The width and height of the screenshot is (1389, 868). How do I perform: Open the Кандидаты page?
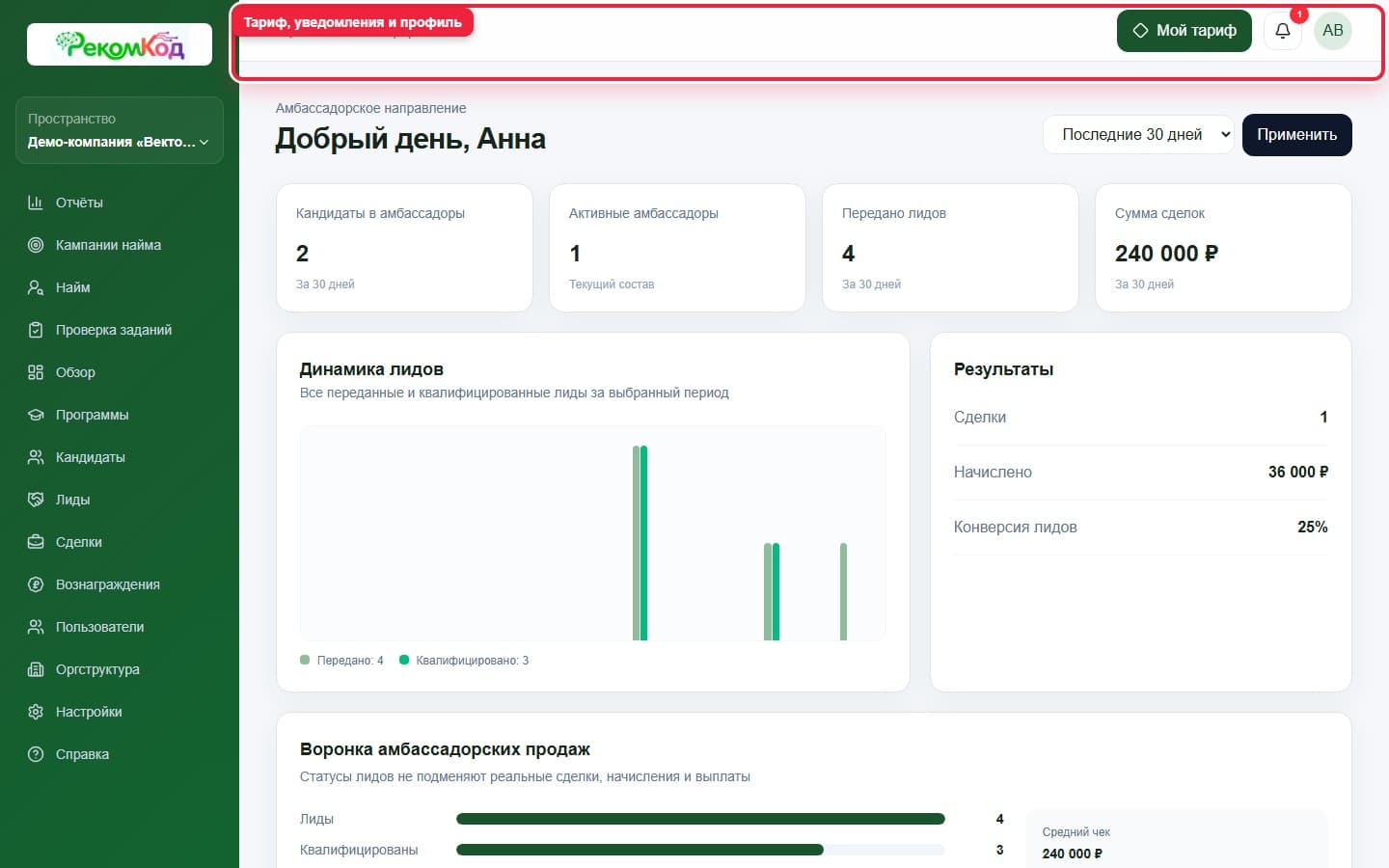120,457
